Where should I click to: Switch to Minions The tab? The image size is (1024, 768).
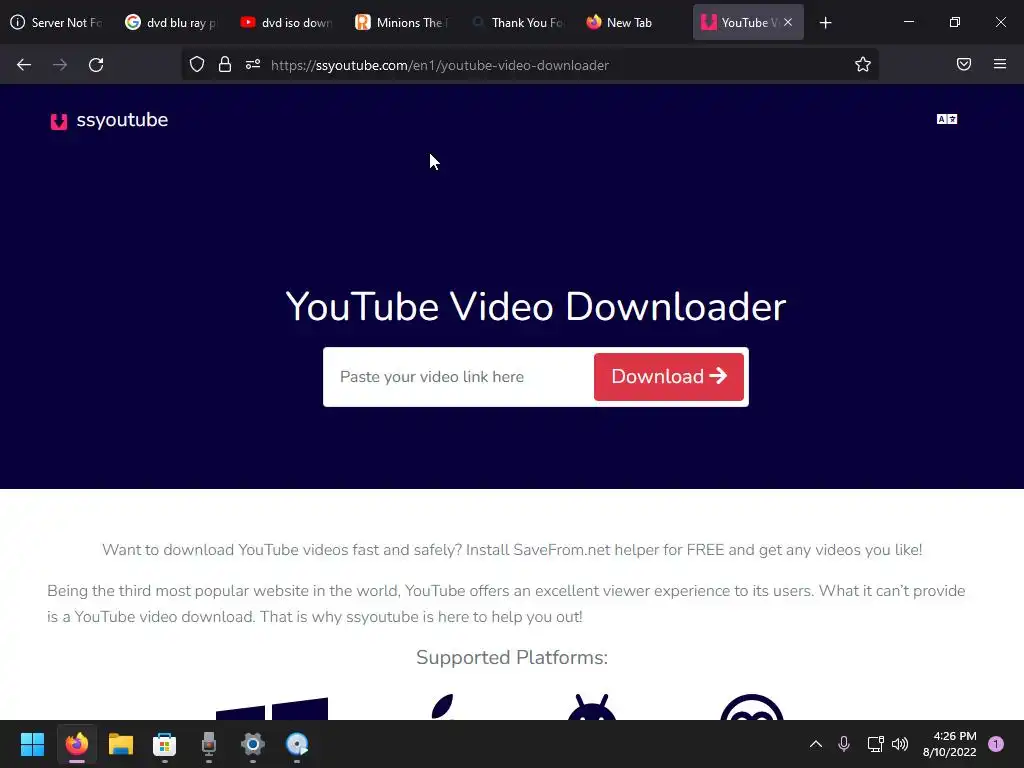point(401,22)
